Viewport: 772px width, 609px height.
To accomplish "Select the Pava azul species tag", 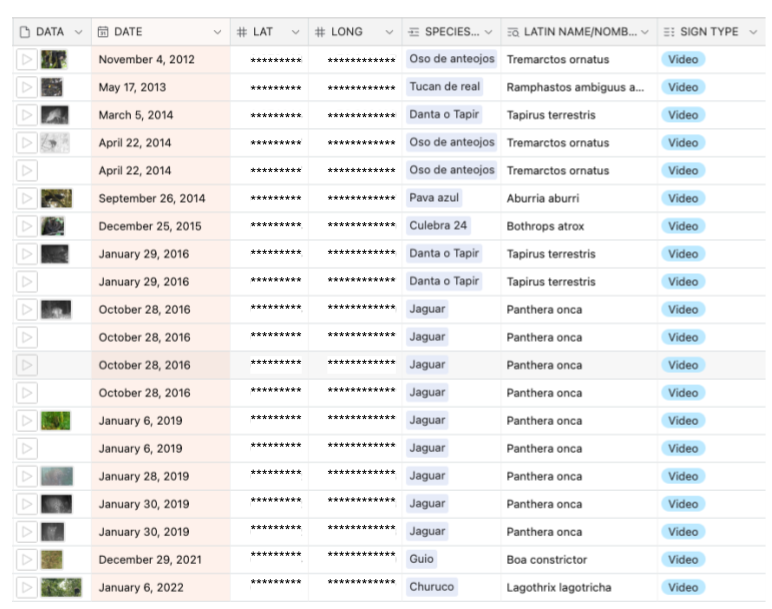I will coord(434,198).
